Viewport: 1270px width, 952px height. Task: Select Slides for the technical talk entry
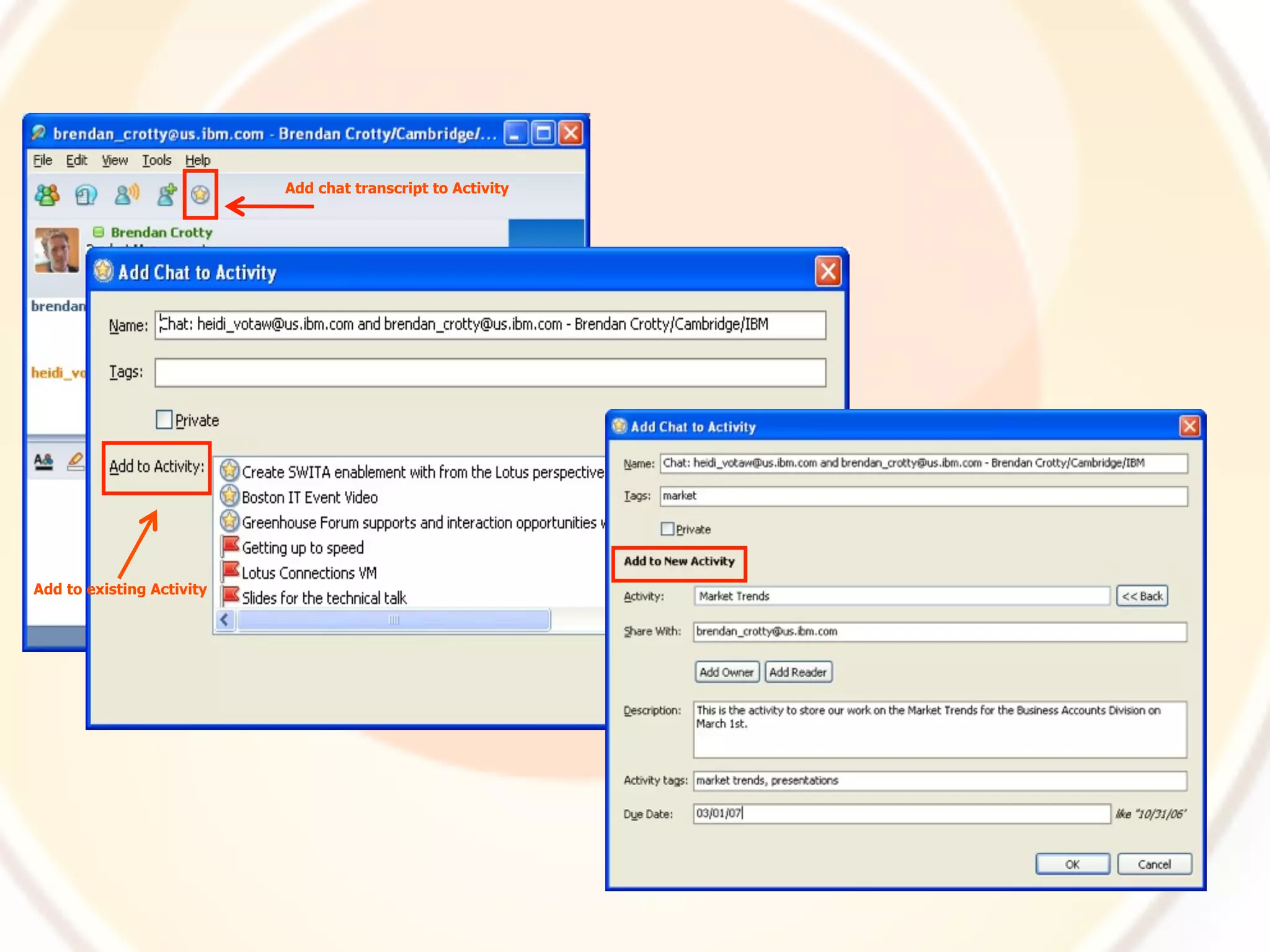pyautogui.click(x=324, y=598)
